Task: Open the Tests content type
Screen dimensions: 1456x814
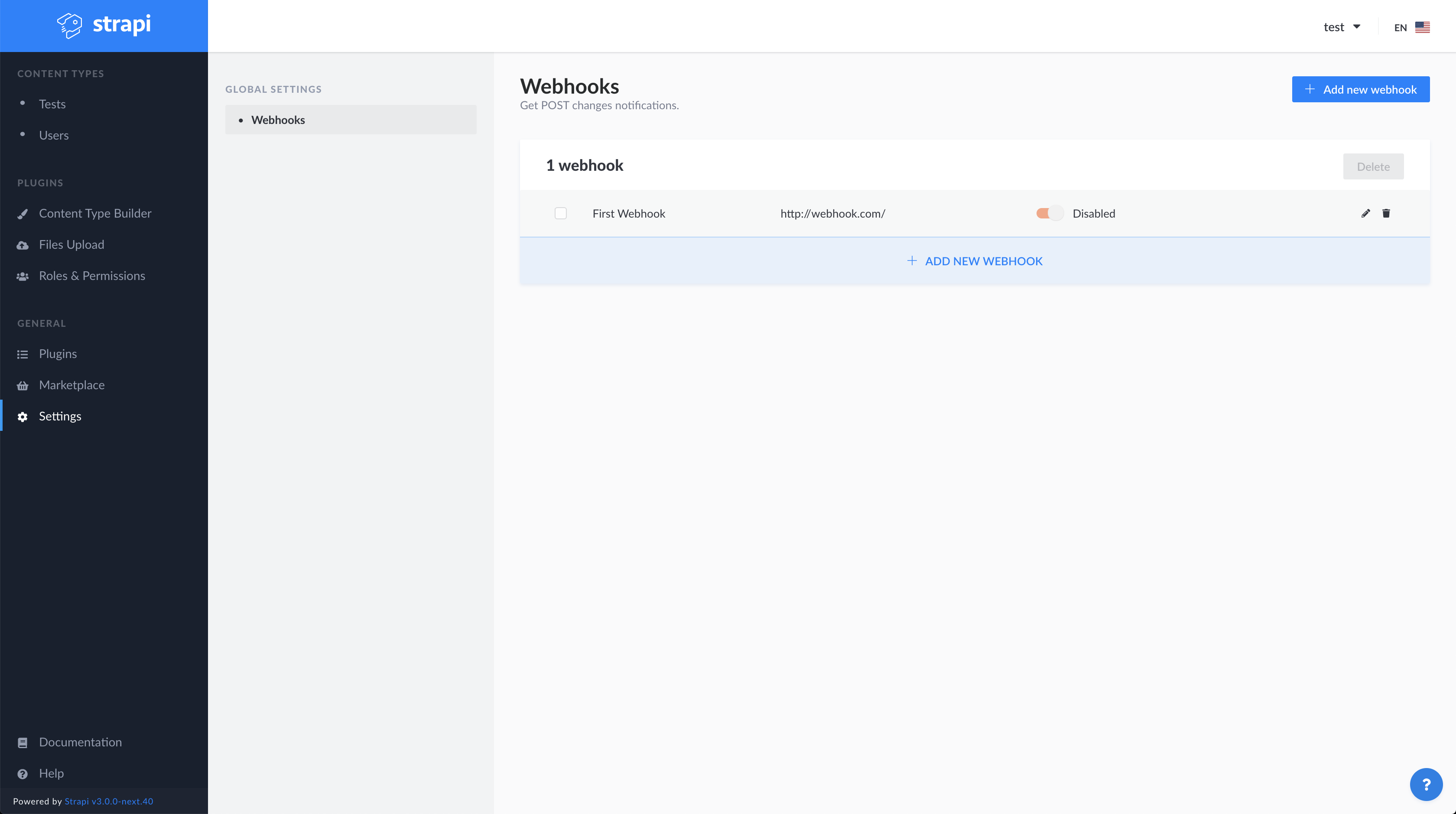Action: pyautogui.click(x=52, y=104)
